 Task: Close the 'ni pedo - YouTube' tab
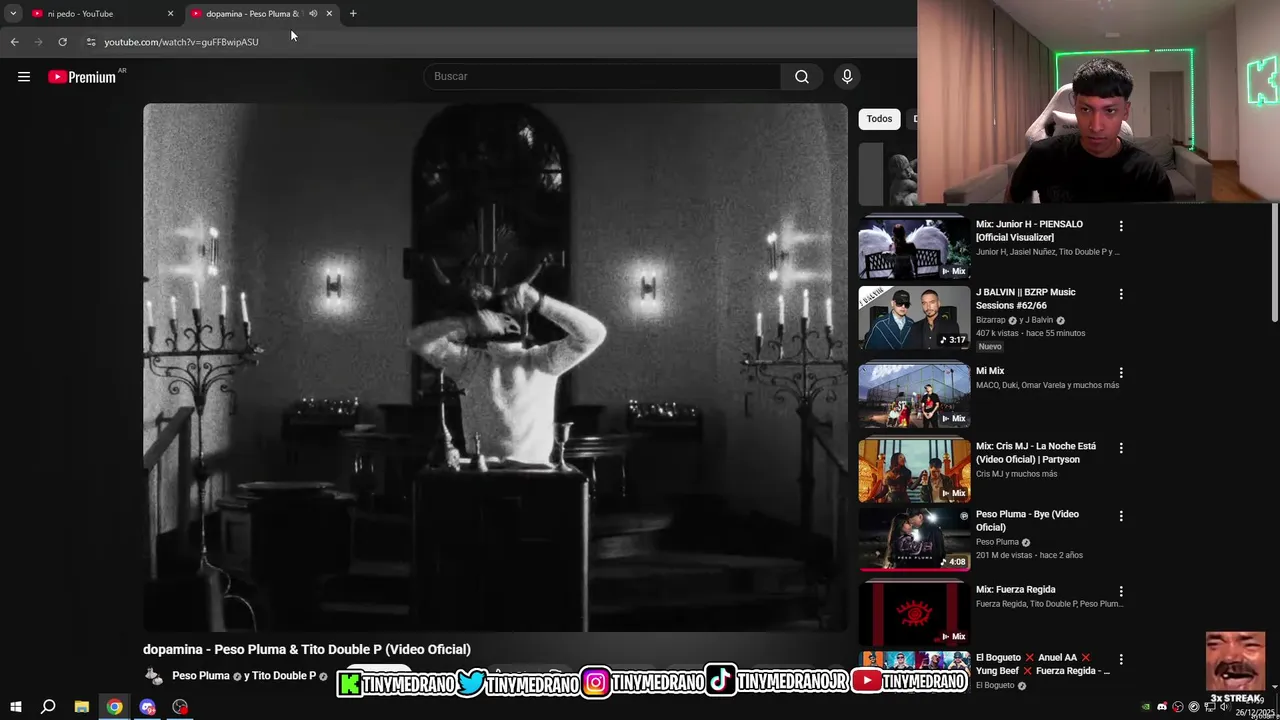pyautogui.click(x=170, y=14)
